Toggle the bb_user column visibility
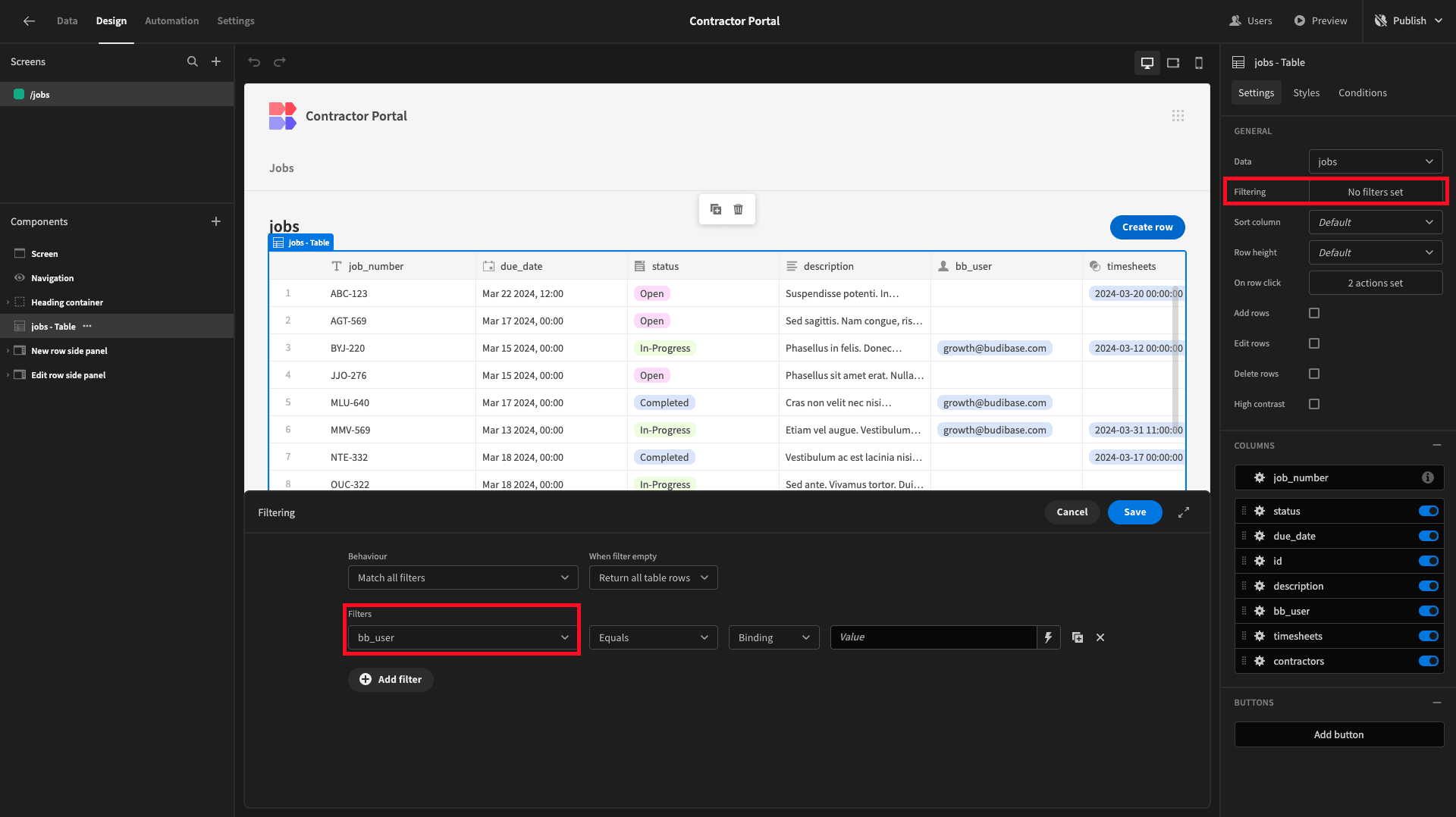The height and width of the screenshot is (817, 1456). [x=1429, y=611]
